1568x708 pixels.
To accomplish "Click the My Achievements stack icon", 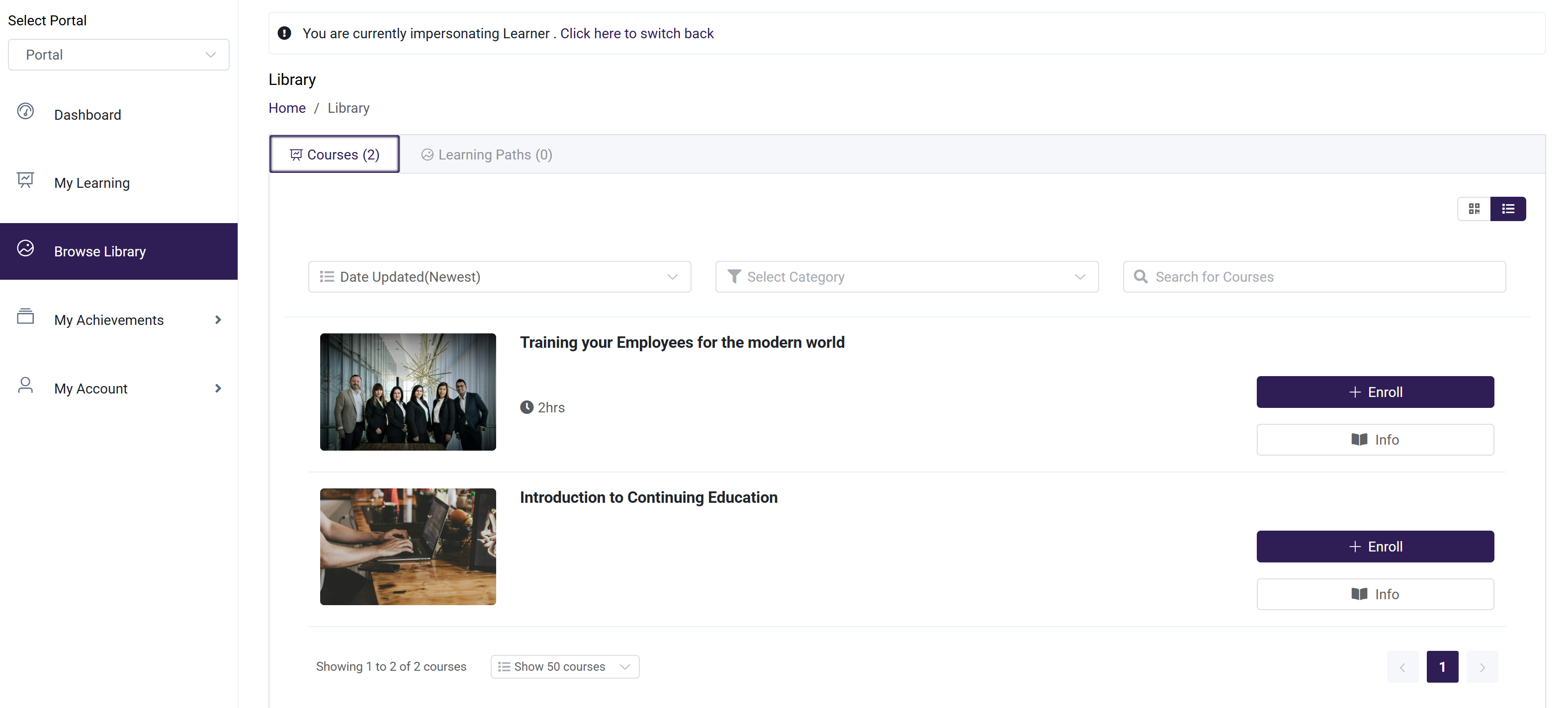I will [25, 316].
